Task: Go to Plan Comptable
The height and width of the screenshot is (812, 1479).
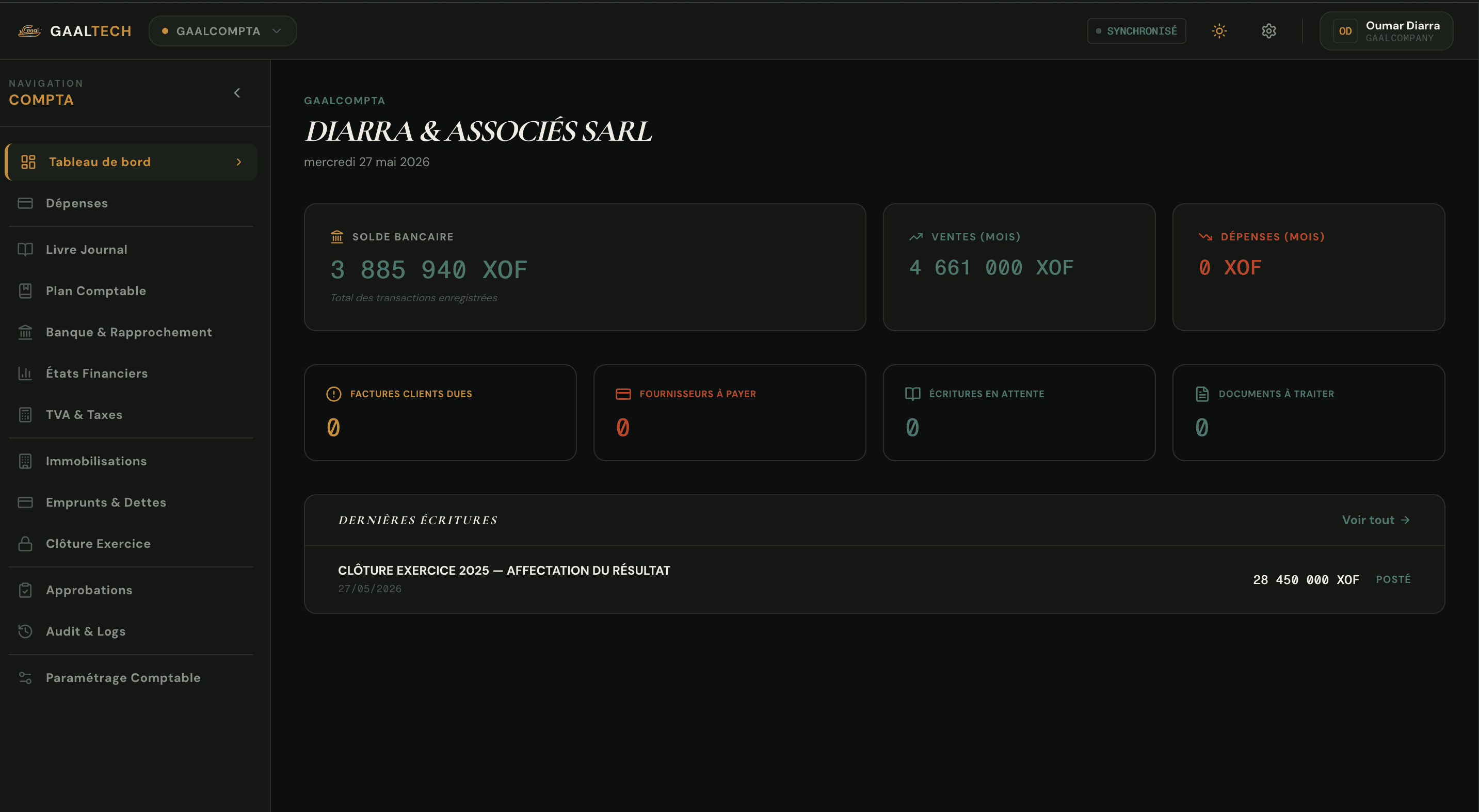Action: 132,291
